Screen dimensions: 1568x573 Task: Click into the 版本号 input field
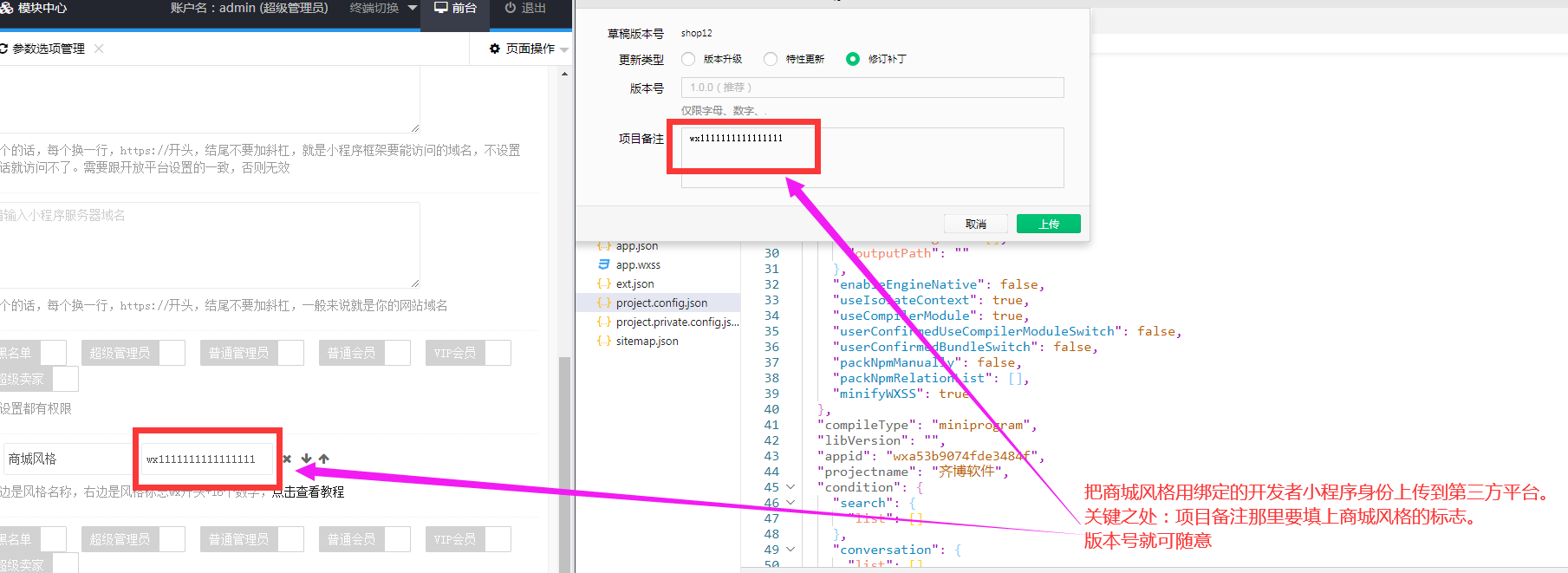872,88
